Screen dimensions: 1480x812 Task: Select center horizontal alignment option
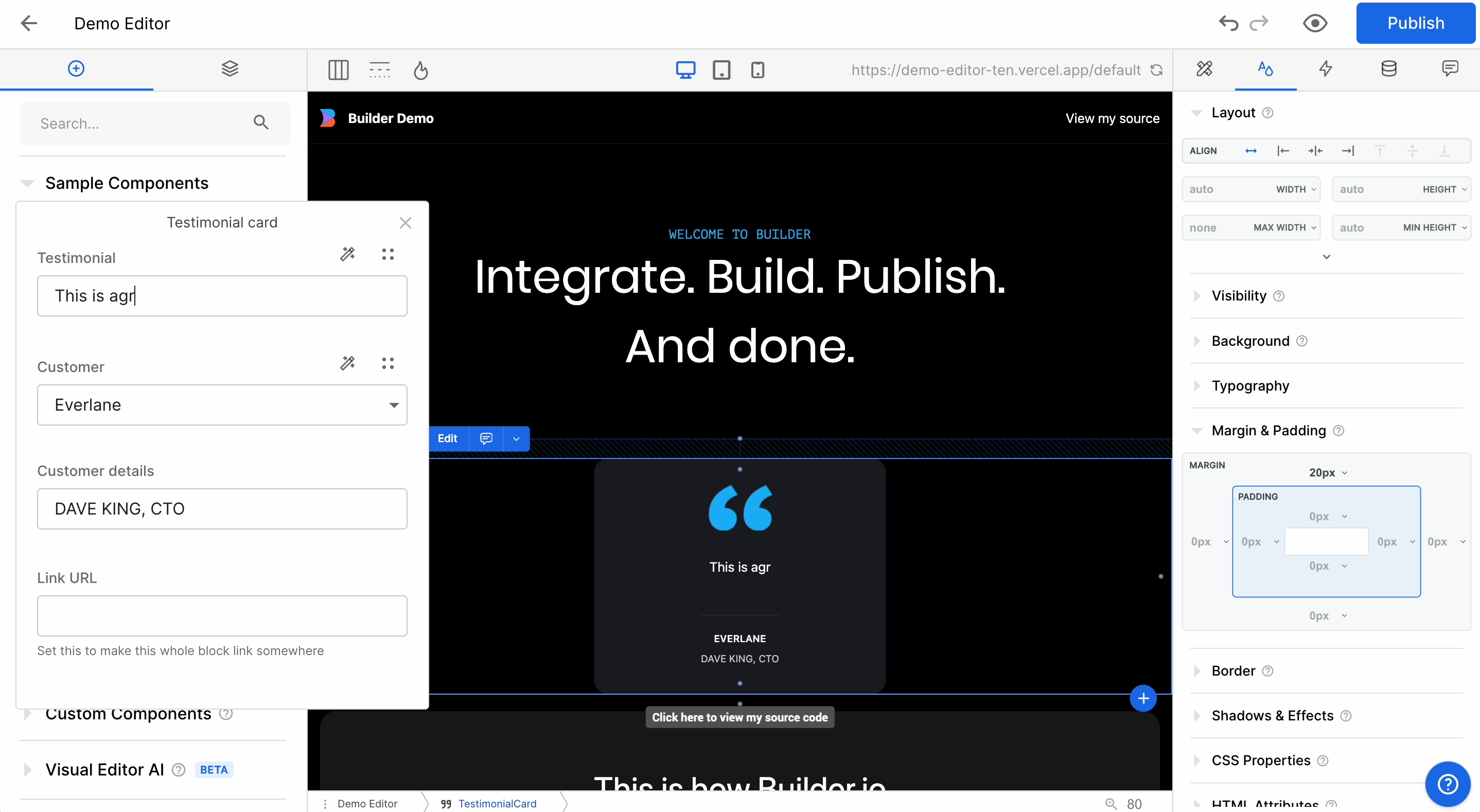(x=1315, y=151)
